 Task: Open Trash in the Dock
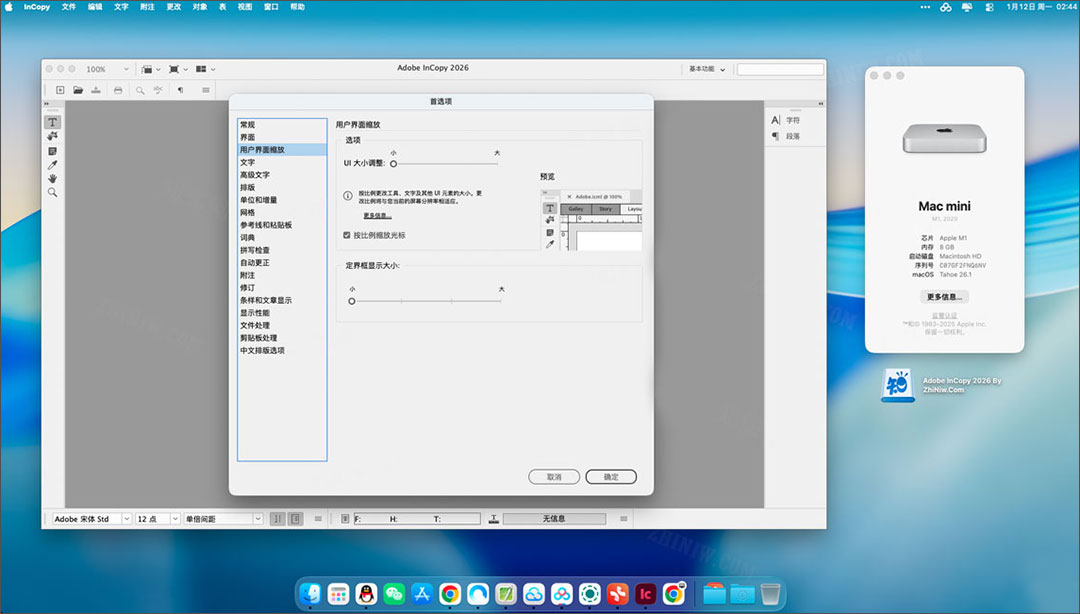coord(770,593)
